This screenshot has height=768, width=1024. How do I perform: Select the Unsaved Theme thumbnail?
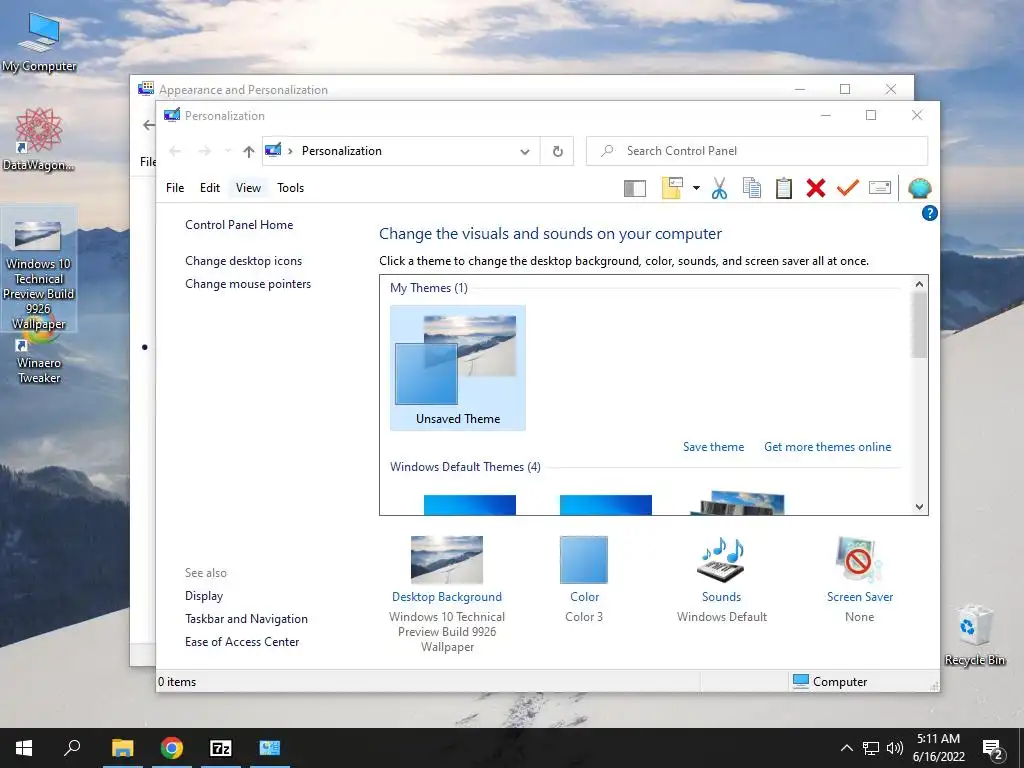point(458,368)
